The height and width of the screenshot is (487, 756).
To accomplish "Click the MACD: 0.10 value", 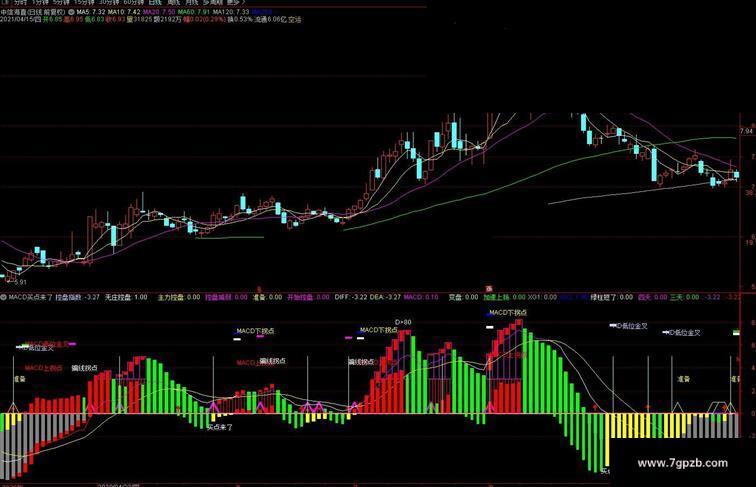I will click(x=421, y=297).
